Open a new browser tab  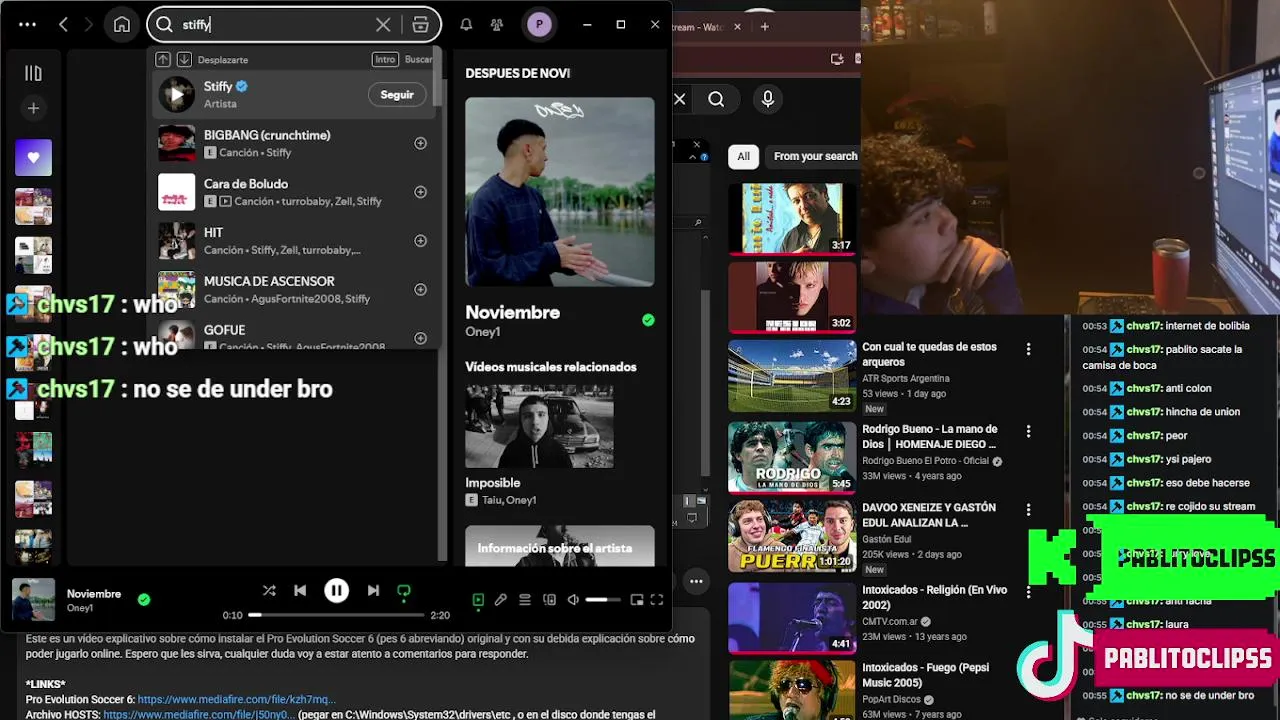pos(764,26)
